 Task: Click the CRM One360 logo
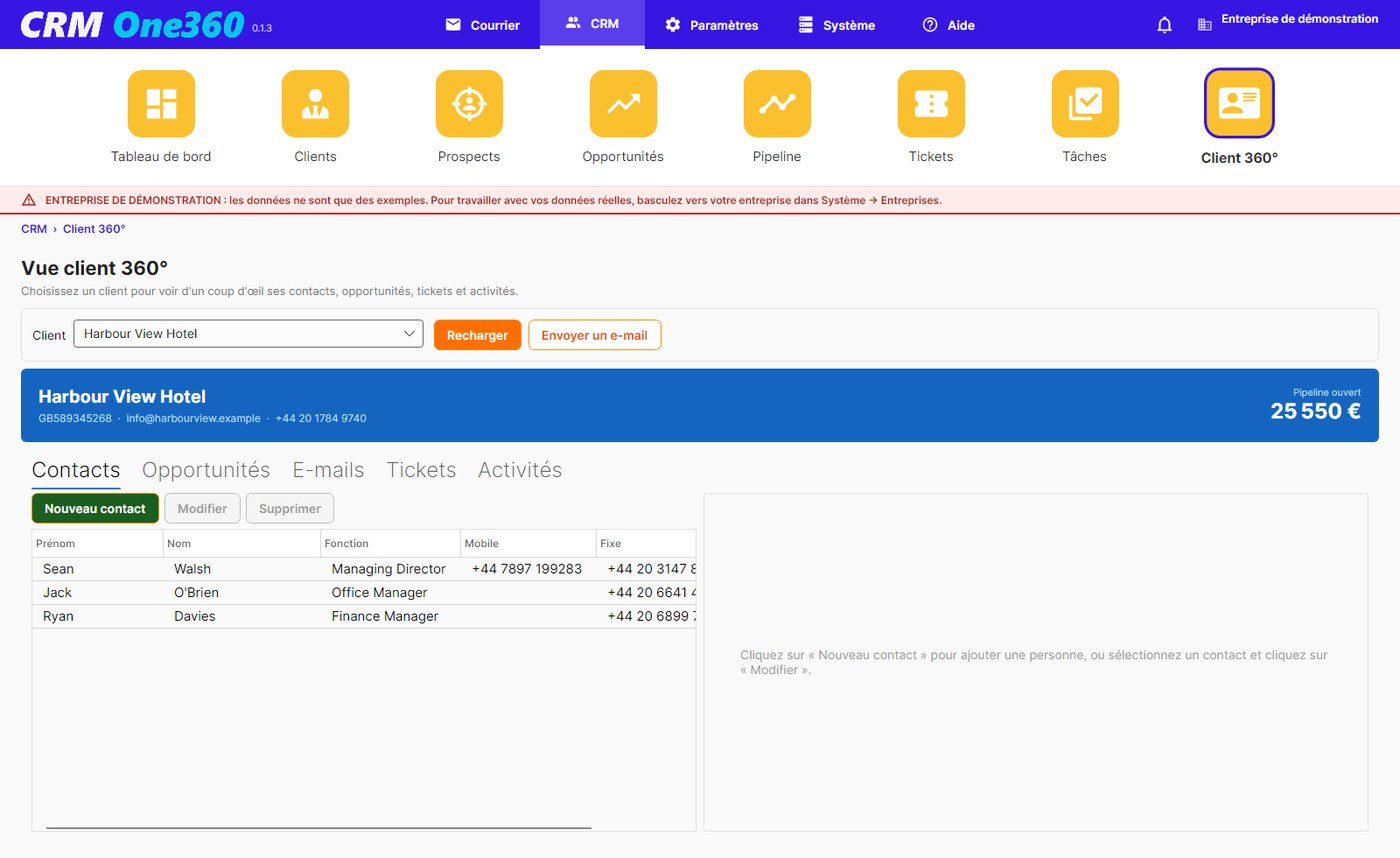click(x=132, y=24)
